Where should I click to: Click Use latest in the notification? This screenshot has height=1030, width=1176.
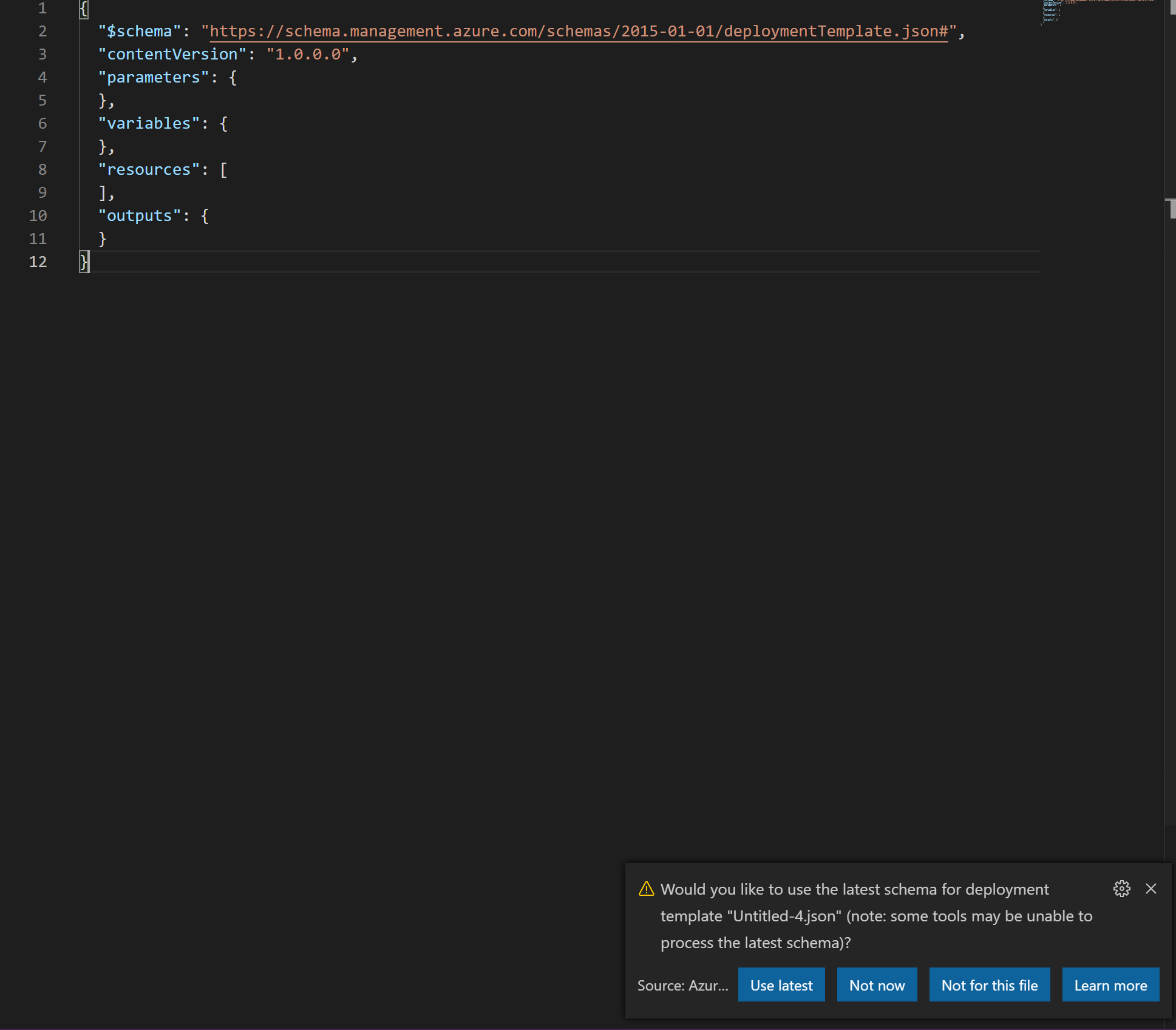tap(781, 984)
